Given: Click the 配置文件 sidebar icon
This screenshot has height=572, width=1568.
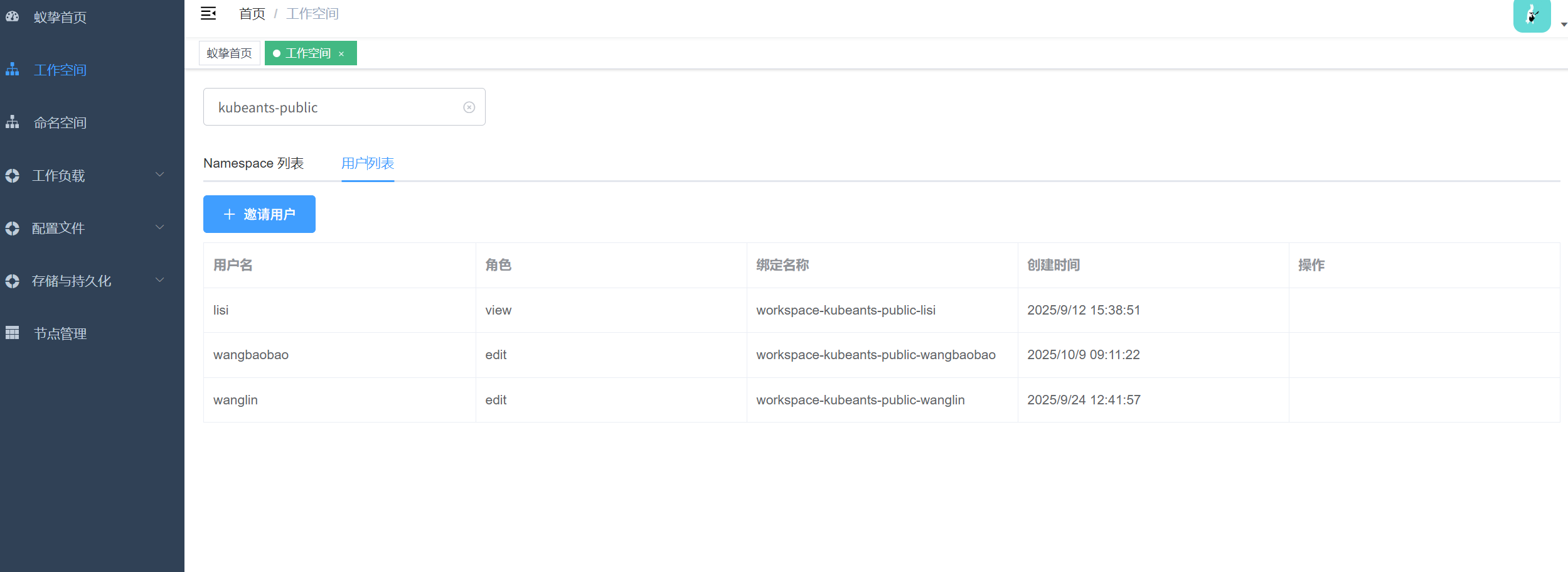Looking at the screenshot, I should pyautogui.click(x=13, y=229).
